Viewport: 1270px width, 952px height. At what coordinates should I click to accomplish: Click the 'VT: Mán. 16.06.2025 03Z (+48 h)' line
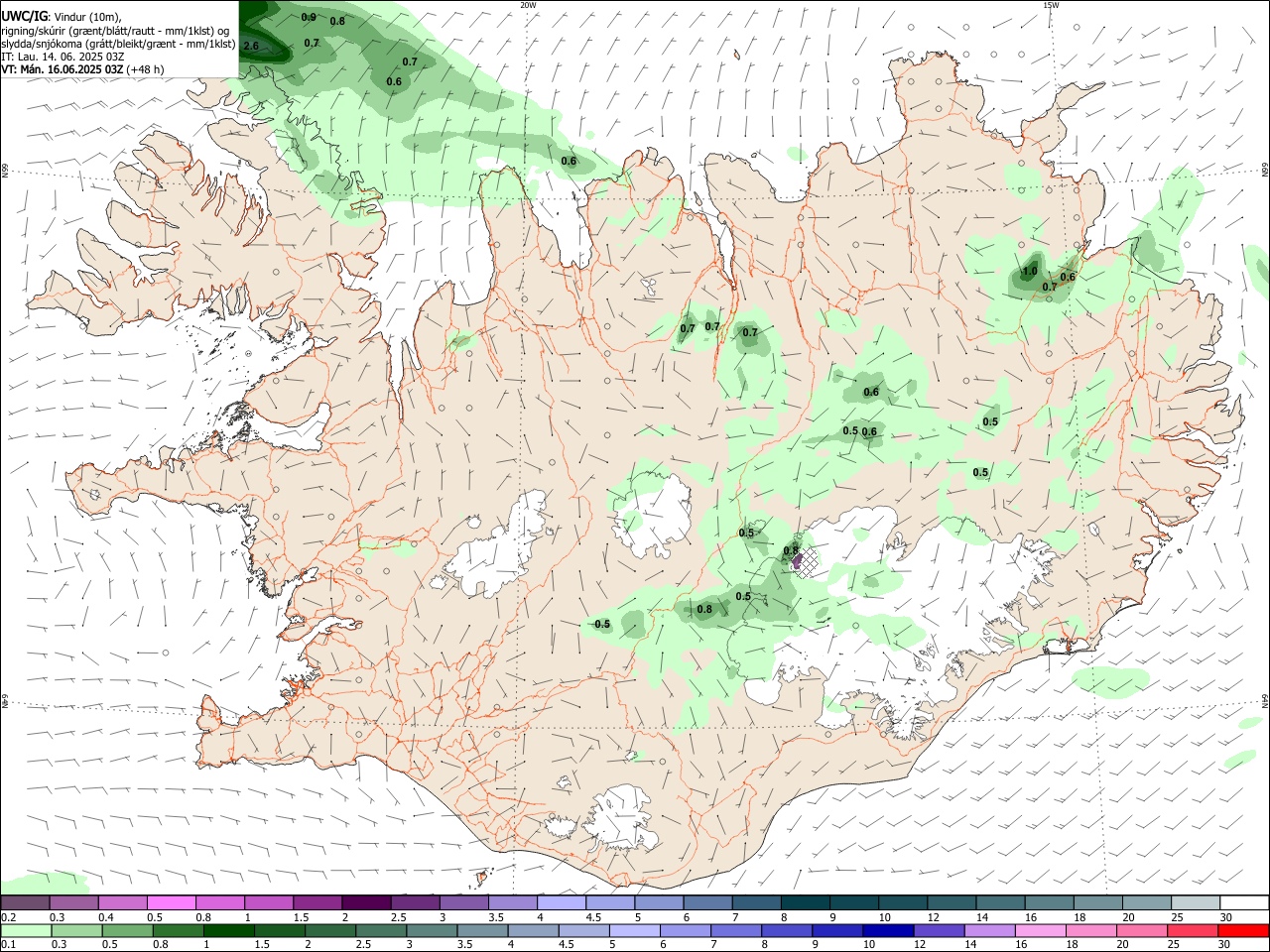pyautogui.click(x=82, y=69)
